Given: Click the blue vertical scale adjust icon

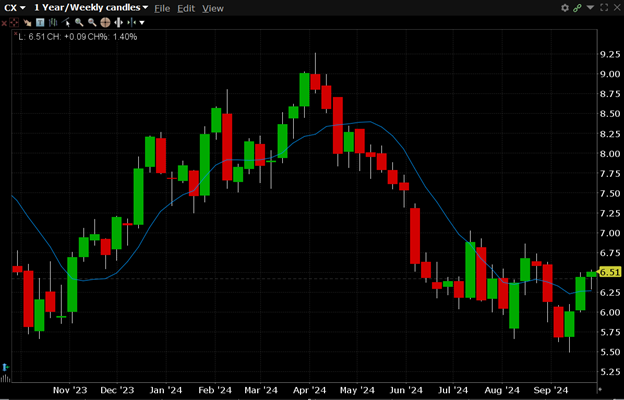Looking at the screenshot, I should tap(5, 367).
